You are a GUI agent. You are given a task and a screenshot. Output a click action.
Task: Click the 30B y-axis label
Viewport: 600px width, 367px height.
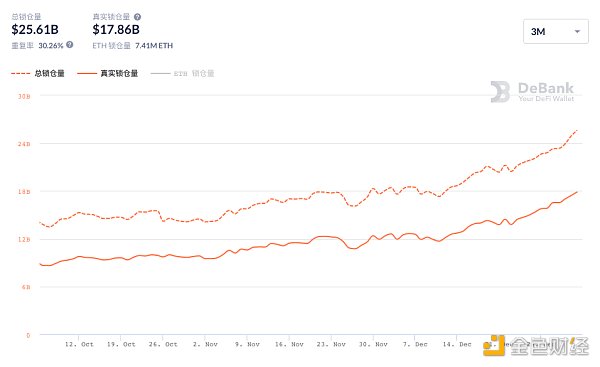[24, 96]
